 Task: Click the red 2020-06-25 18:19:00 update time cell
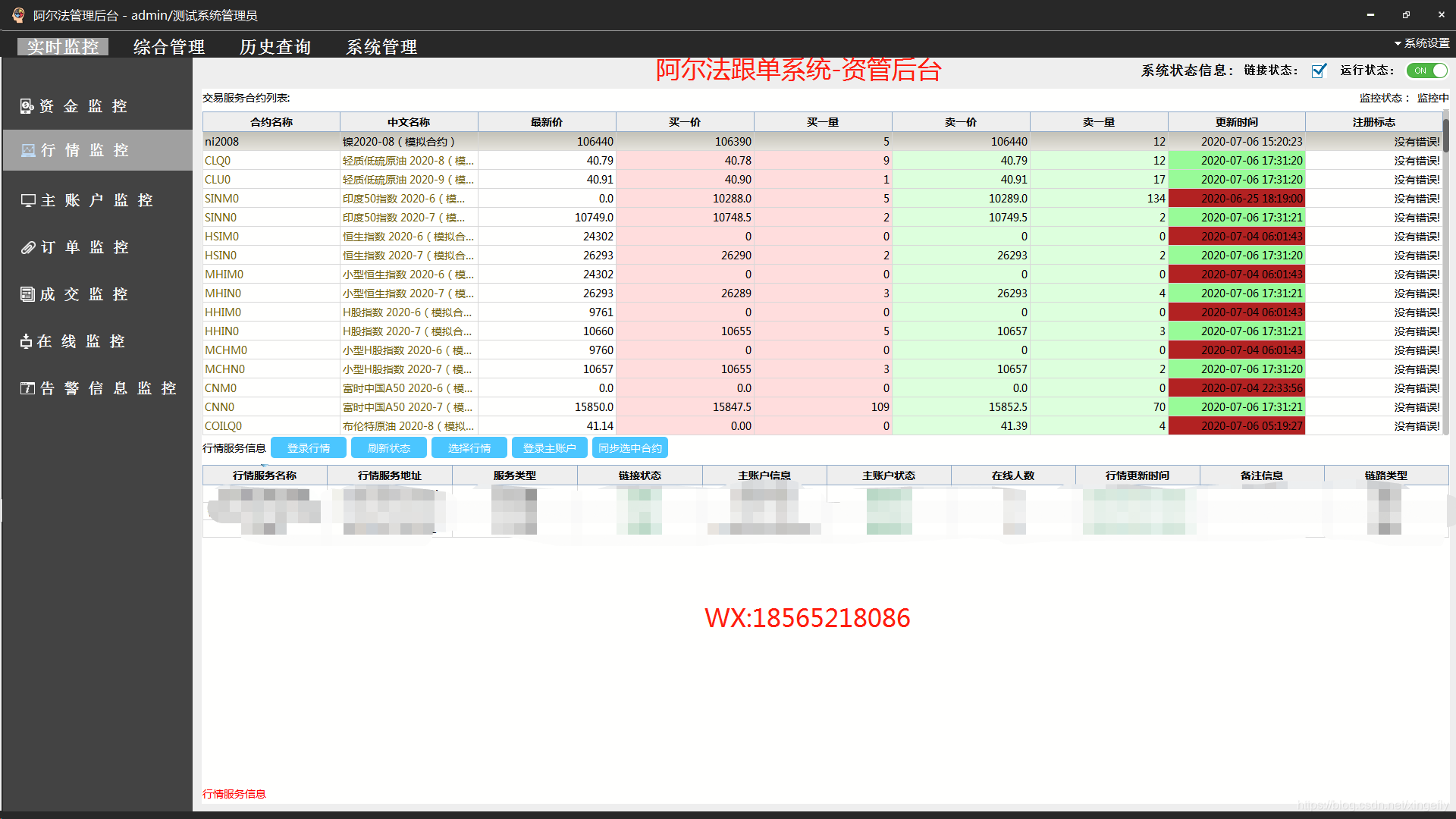1237,199
